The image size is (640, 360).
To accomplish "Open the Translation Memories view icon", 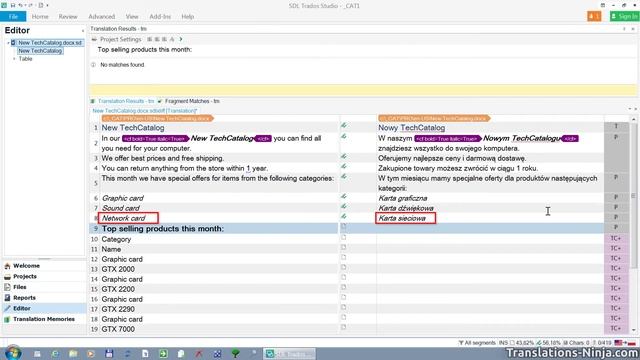I will pos(7,319).
